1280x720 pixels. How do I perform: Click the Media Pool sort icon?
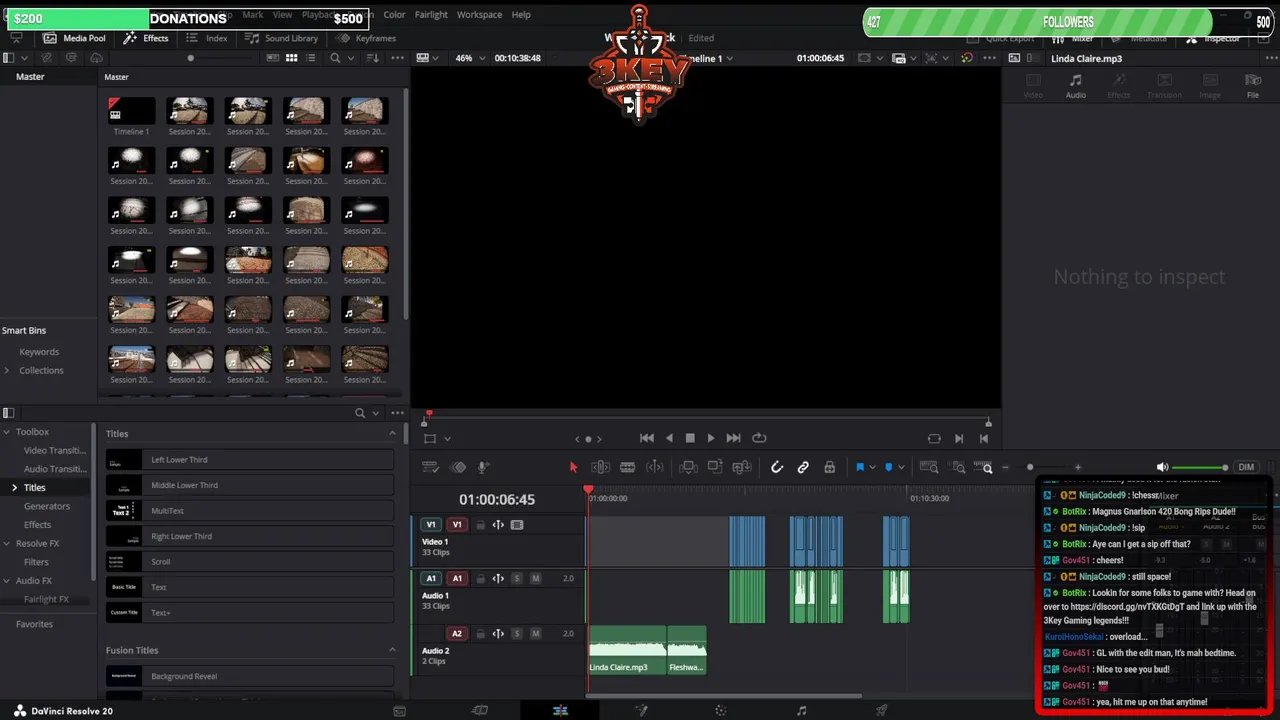point(372,58)
